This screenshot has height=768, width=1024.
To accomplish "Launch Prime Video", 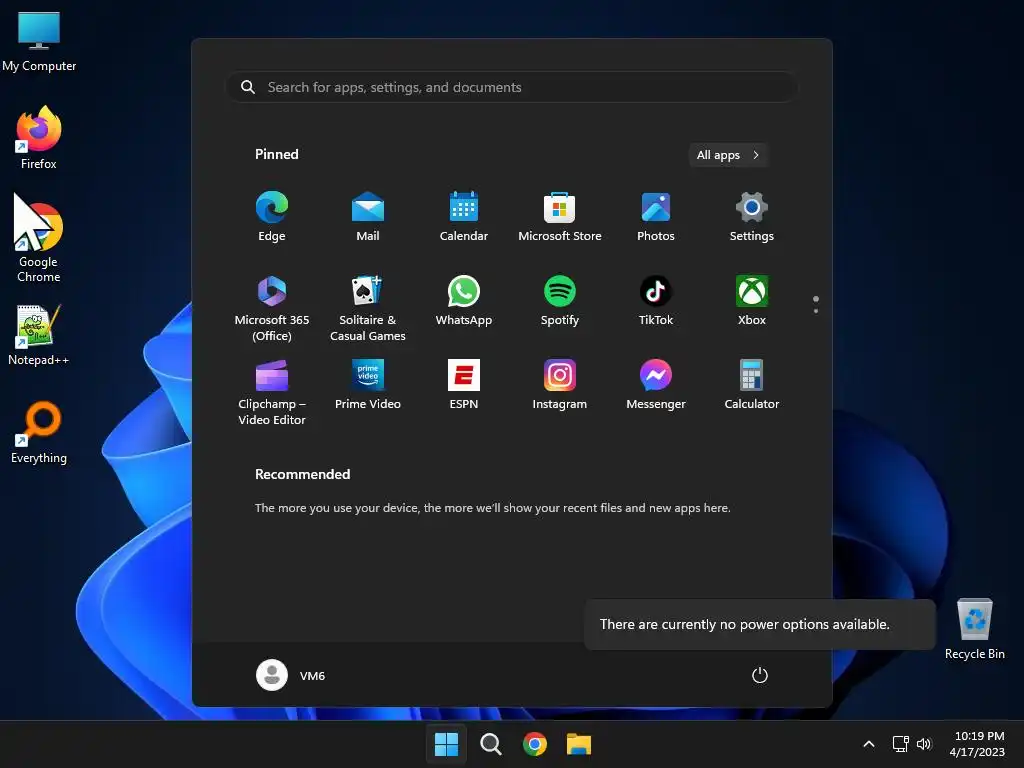I will click(x=368, y=385).
